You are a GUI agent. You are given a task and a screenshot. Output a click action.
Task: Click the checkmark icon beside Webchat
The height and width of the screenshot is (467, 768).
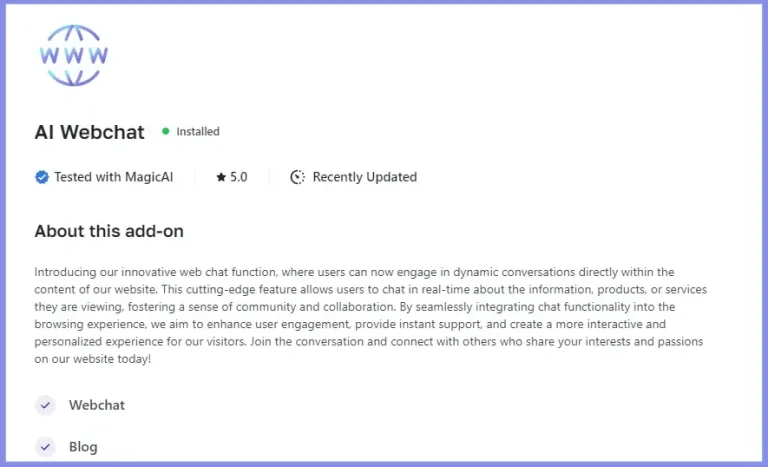point(45,405)
